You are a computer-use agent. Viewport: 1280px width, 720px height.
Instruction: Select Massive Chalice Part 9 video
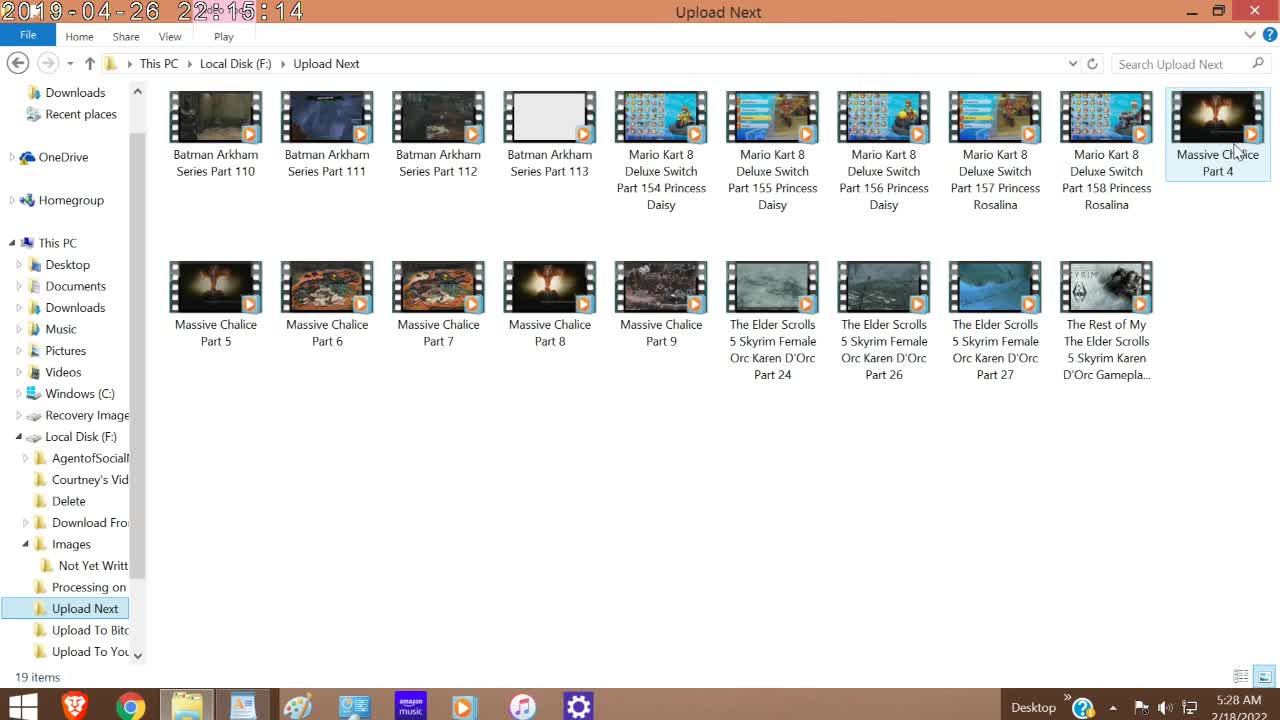coord(661,305)
